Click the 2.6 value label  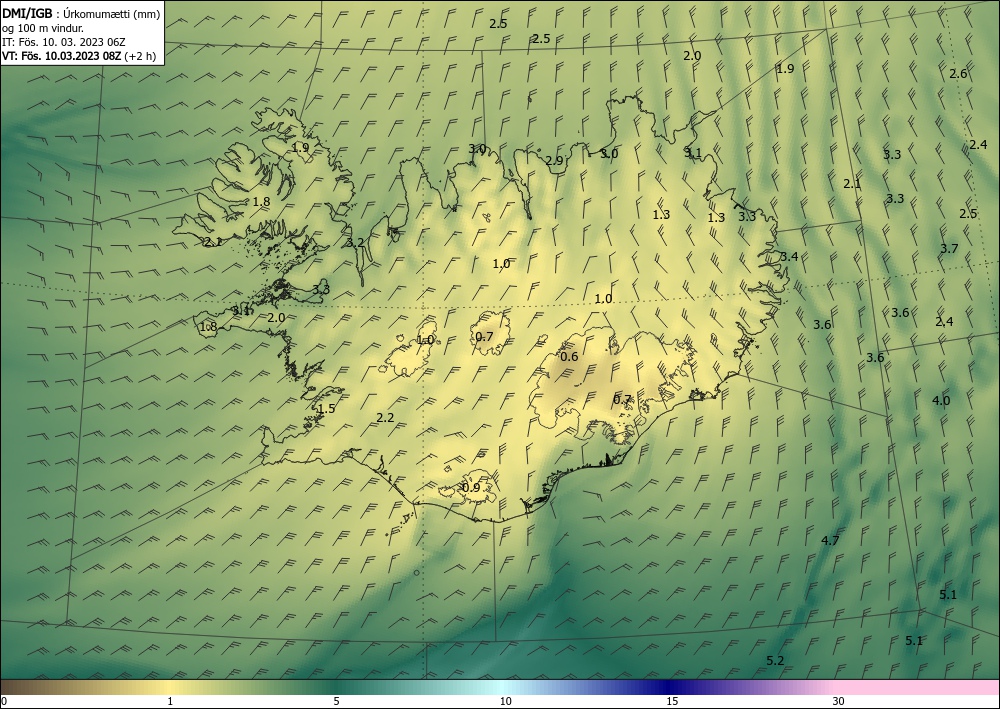[x=959, y=73]
